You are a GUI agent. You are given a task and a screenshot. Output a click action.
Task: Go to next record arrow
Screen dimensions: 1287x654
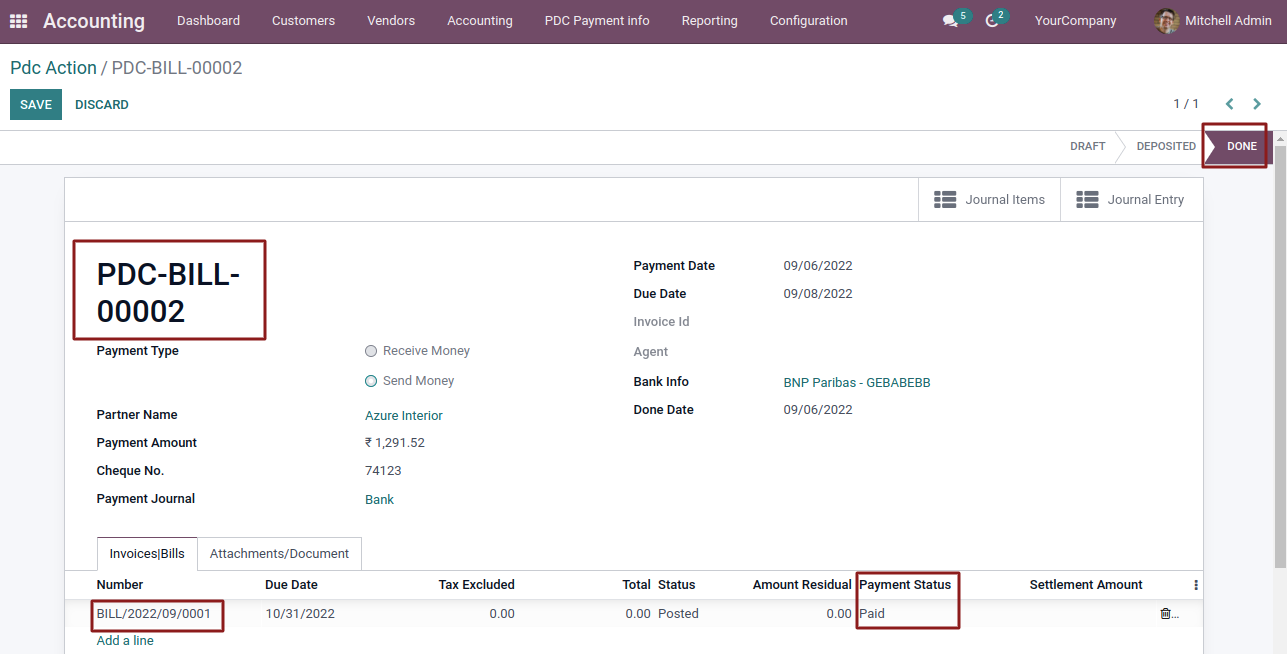coord(1257,104)
